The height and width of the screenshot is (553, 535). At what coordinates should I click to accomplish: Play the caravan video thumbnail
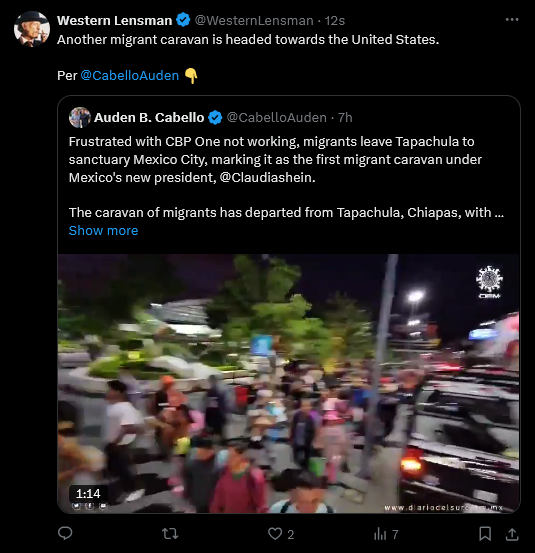click(288, 383)
